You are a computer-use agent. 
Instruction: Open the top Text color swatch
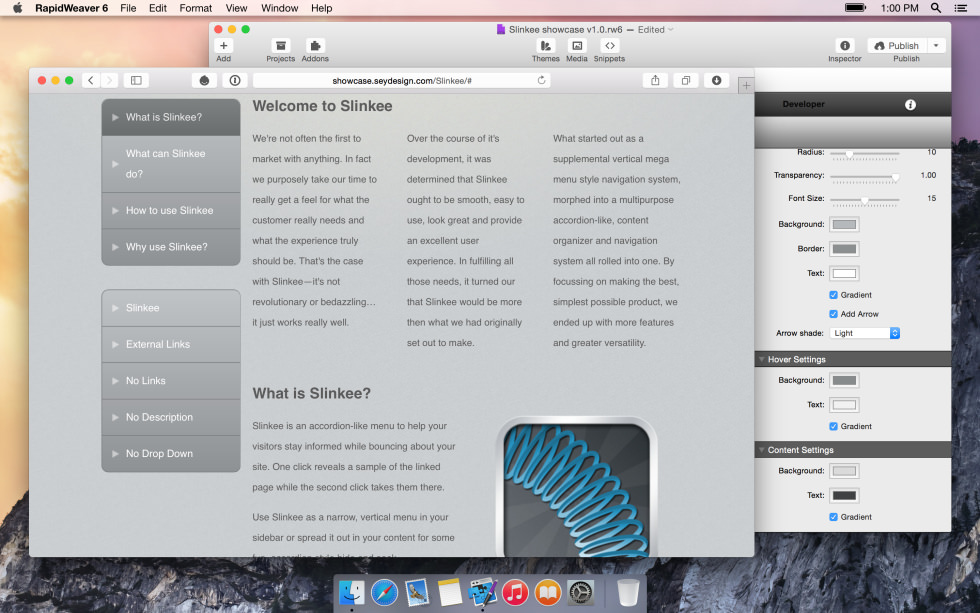[844, 273]
